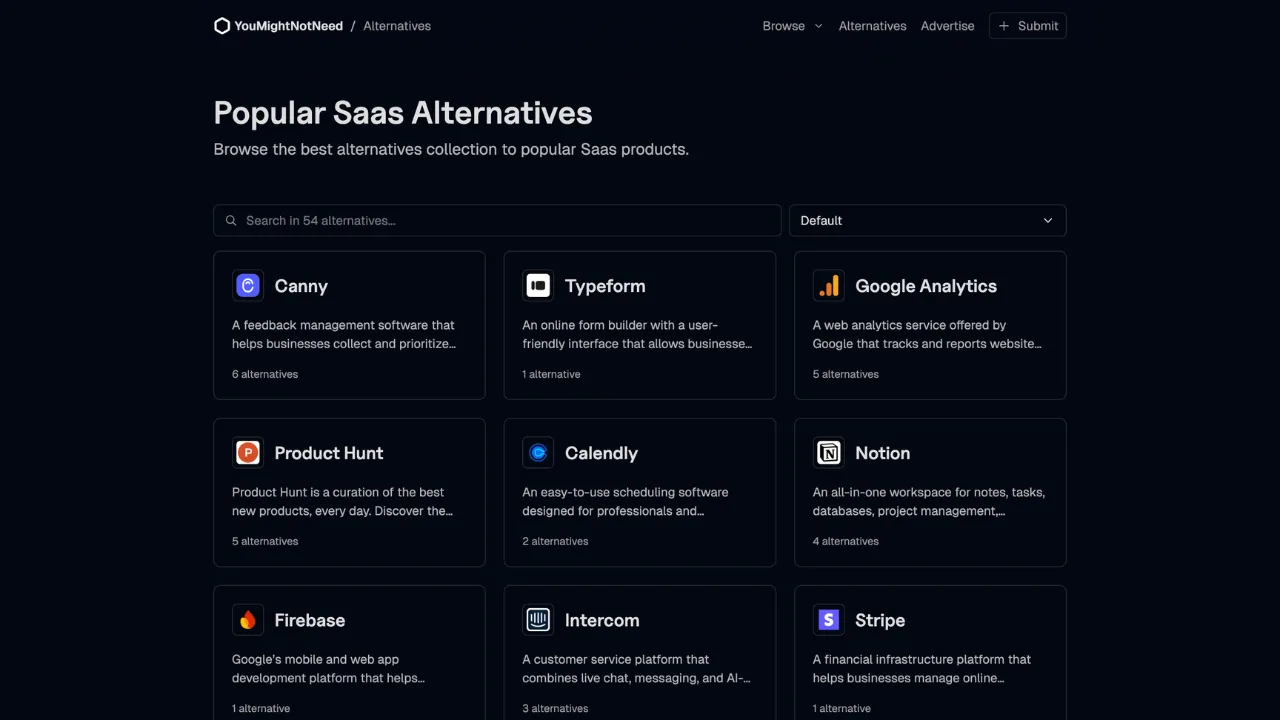The width and height of the screenshot is (1280, 720).
Task: Open the Calendly title link
Action: 601,453
